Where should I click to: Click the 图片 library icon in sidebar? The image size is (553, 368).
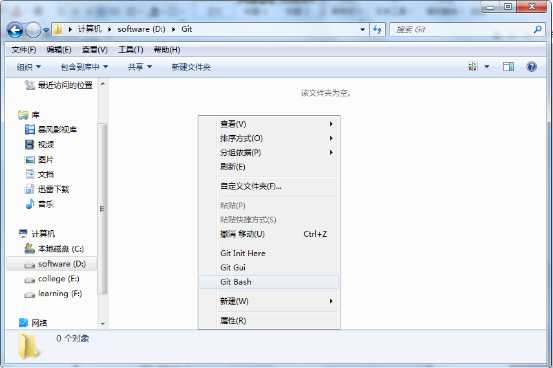pyautogui.click(x=30, y=159)
